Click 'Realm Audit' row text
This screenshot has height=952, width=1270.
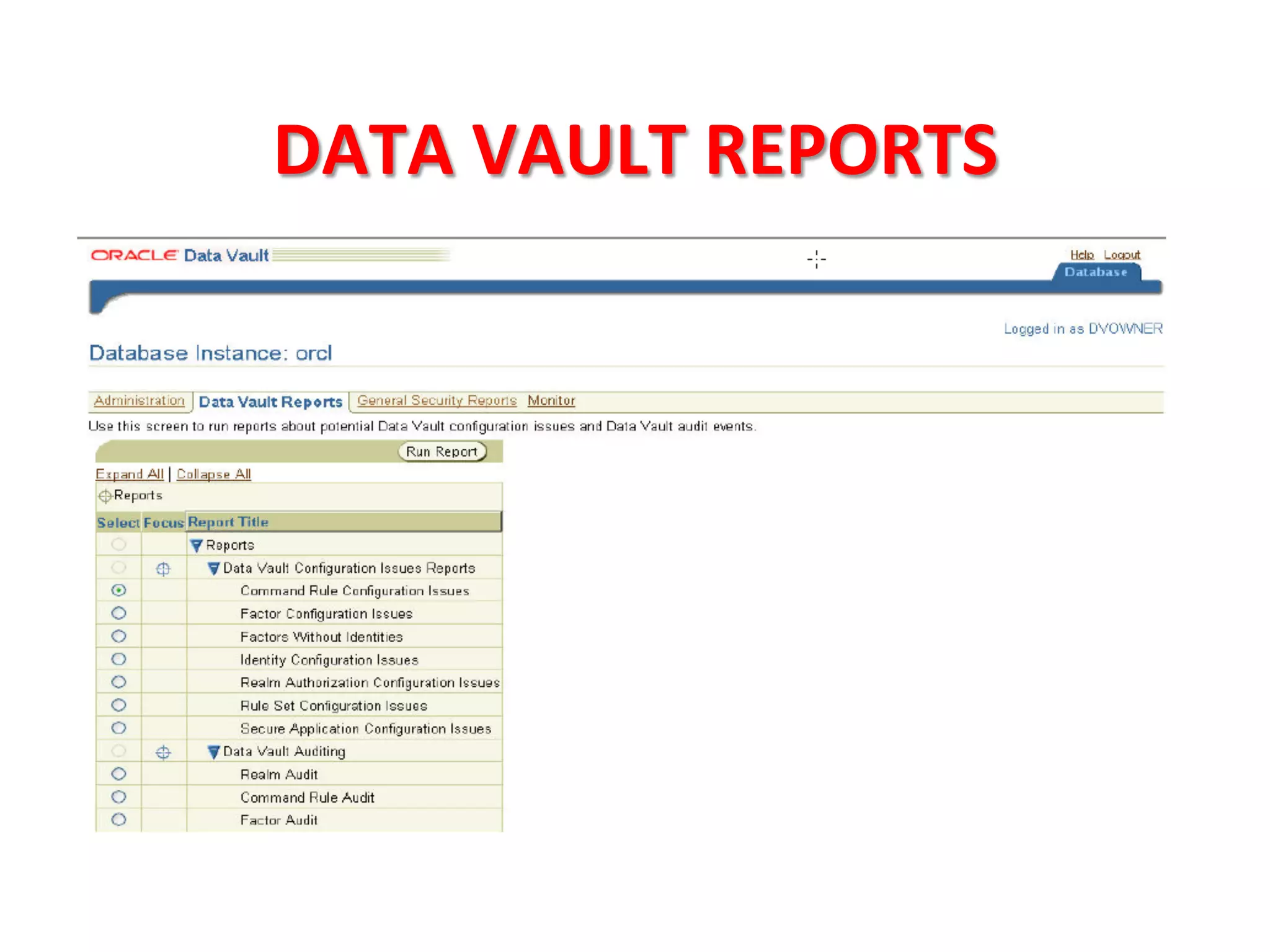[279, 774]
